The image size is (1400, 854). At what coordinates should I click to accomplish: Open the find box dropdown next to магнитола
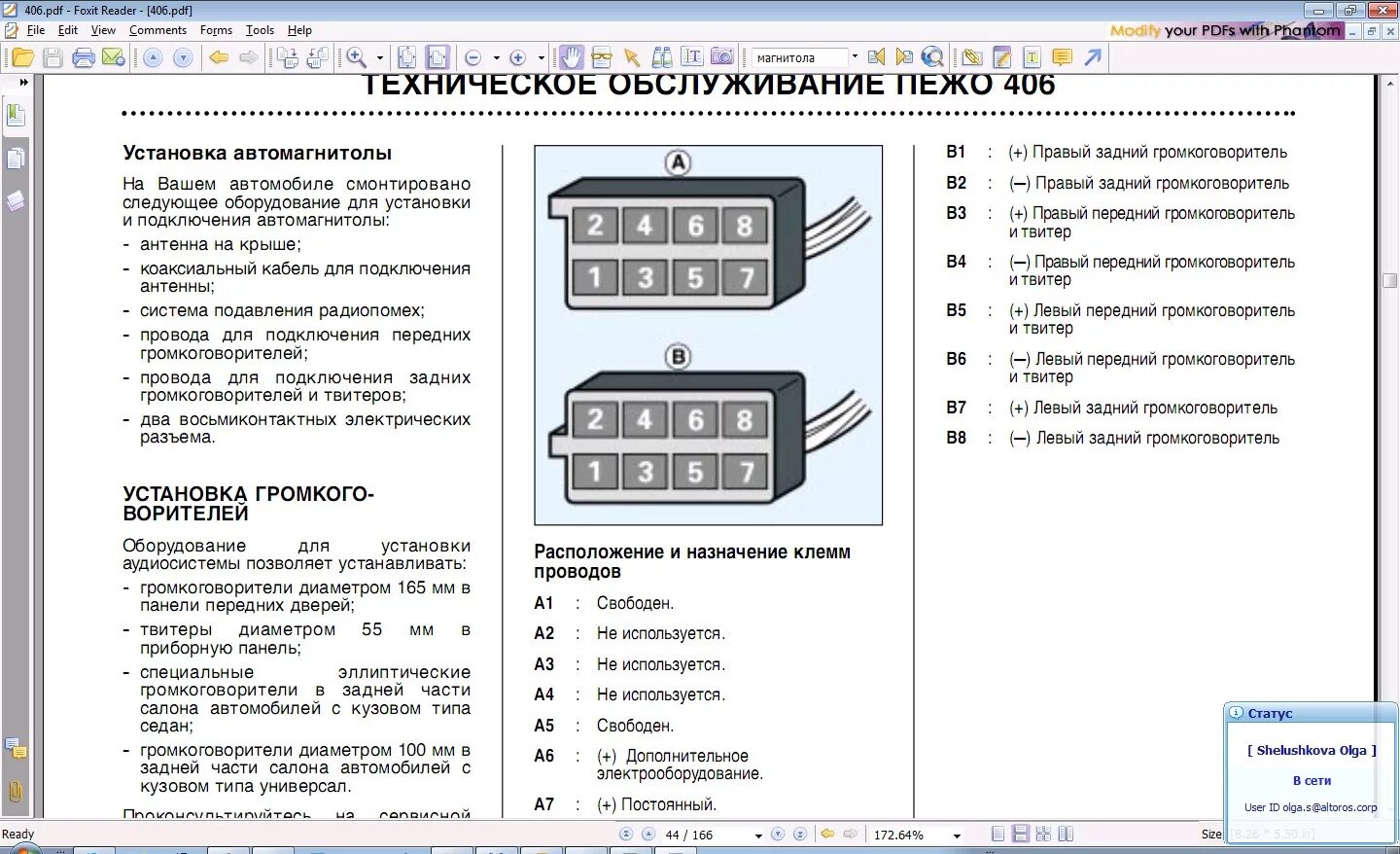coord(855,57)
